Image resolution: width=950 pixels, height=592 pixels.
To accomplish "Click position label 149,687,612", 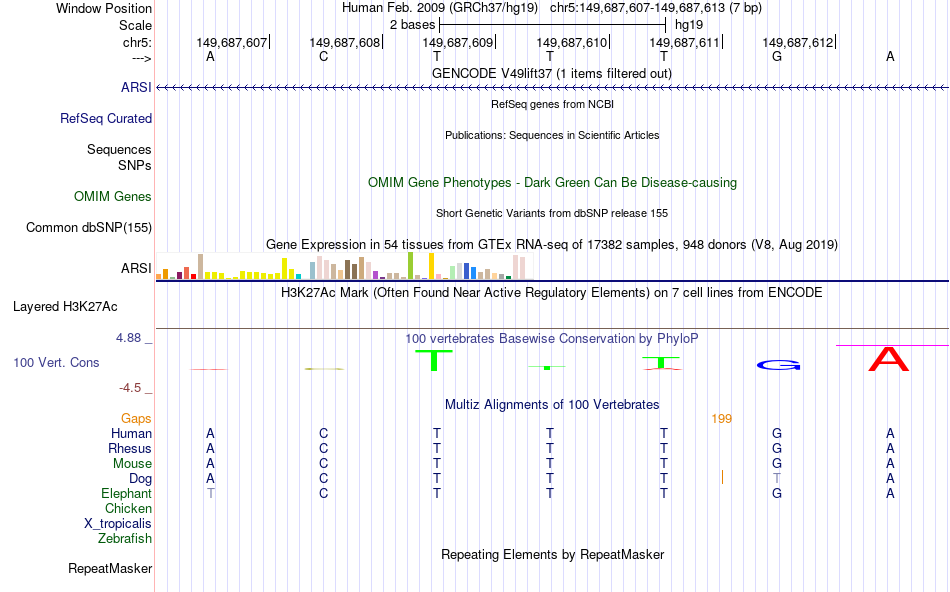I will tap(797, 42).
